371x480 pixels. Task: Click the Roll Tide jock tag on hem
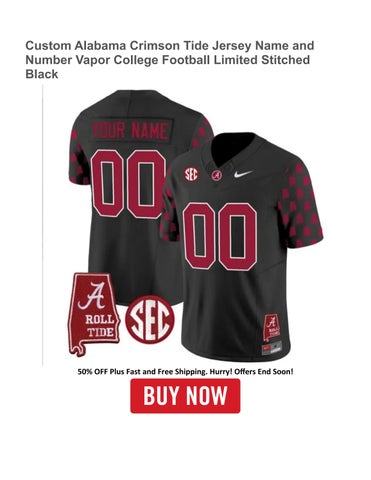click(x=273, y=328)
